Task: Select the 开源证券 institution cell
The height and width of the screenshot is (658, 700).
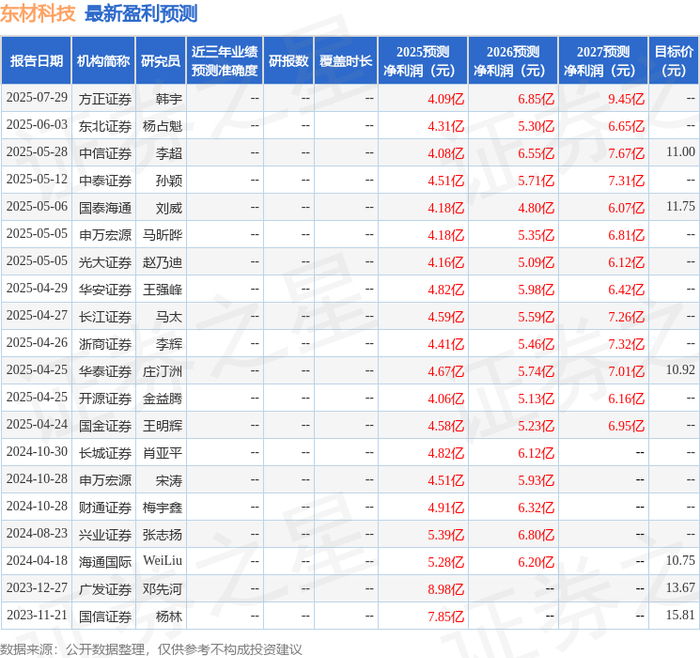Action: pyautogui.click(x=105, y=398)
